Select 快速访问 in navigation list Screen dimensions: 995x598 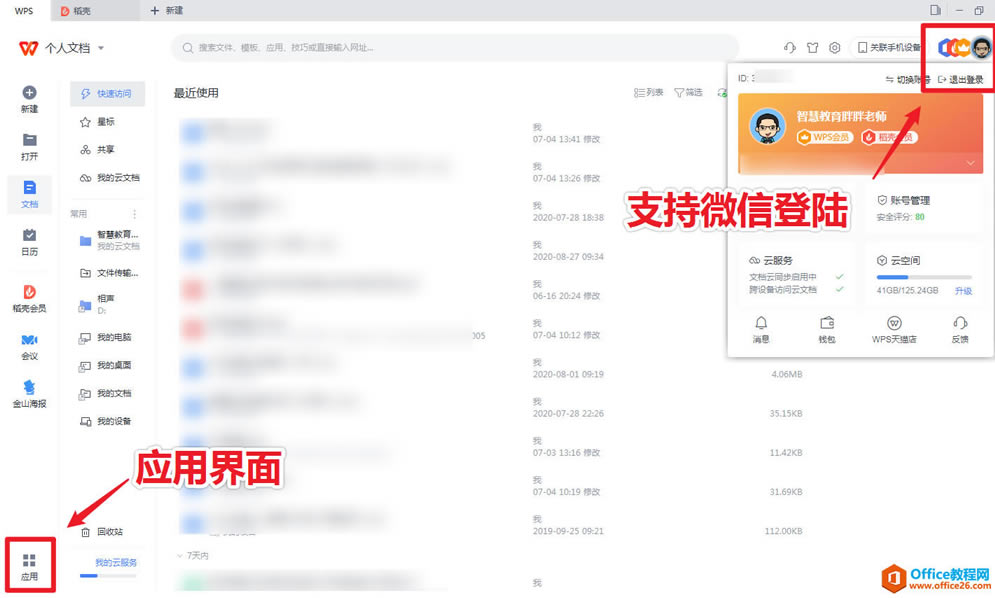pos(107,93)
